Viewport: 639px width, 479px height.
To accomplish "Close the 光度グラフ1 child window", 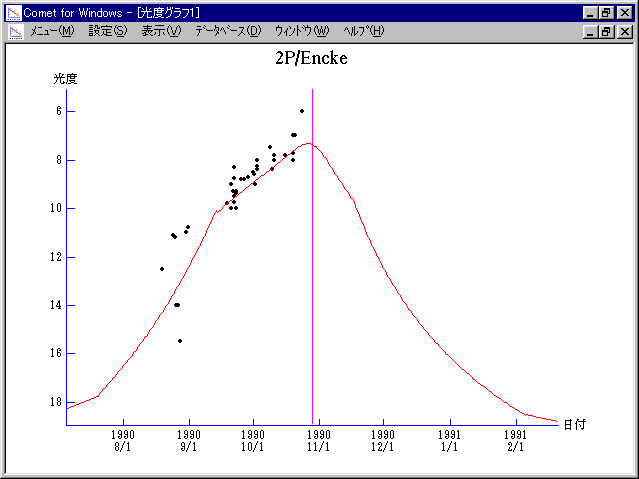I will [625, 31].
